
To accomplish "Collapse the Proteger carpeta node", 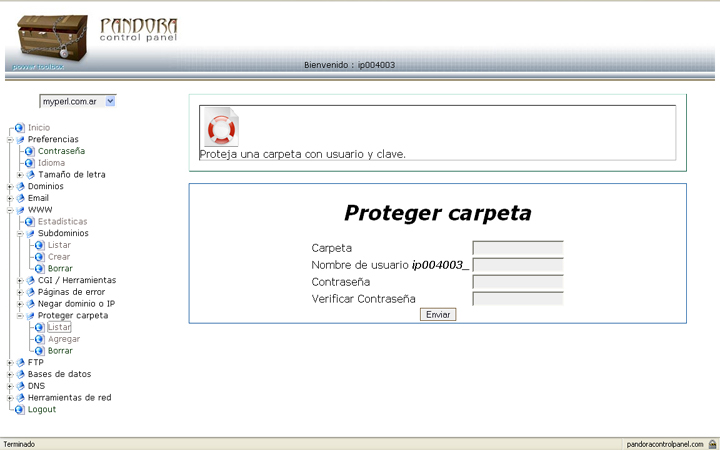I will [x=19, y=316].
